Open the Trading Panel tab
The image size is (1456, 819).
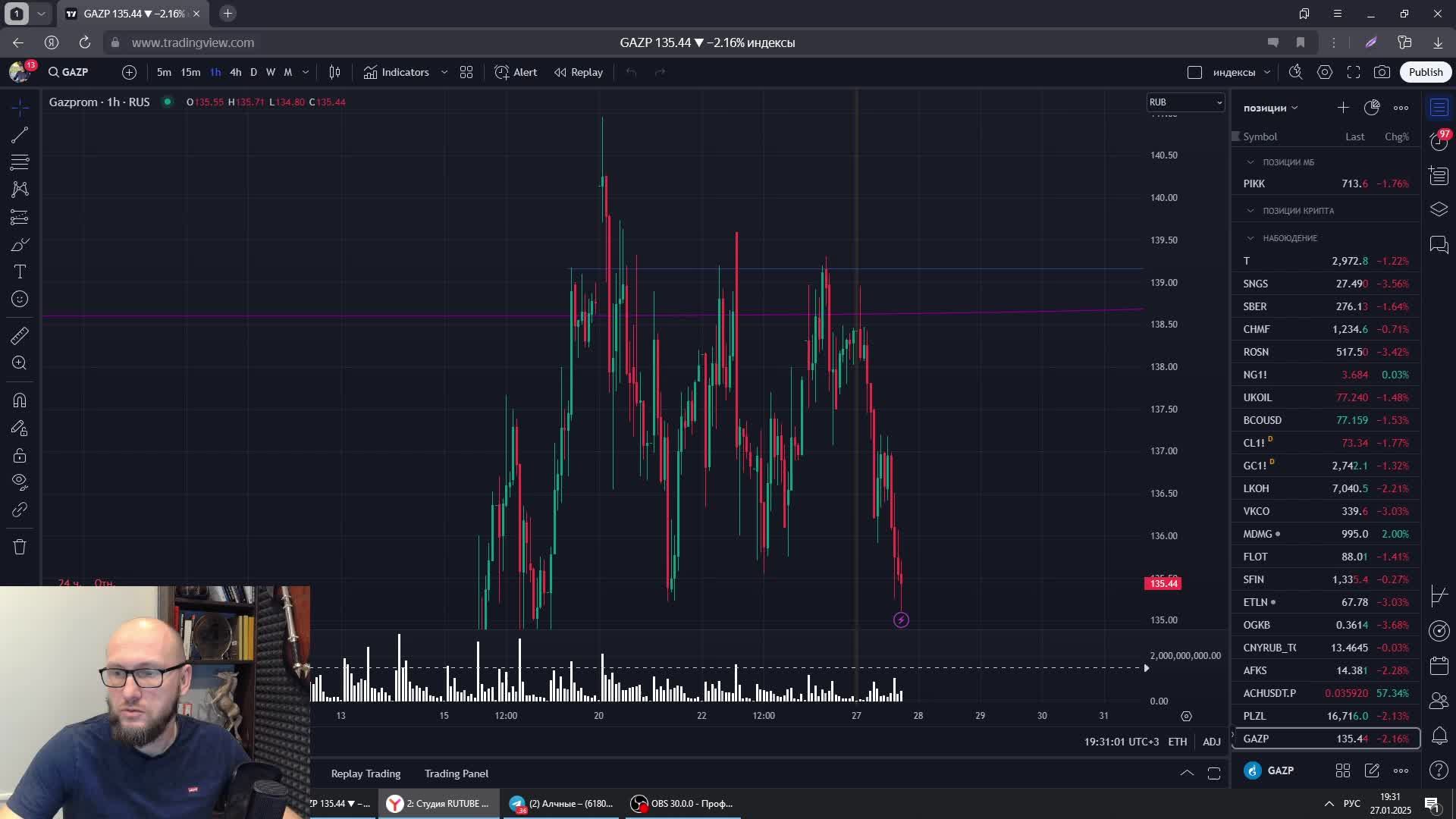pyautogui.click(x=456, y=773)
